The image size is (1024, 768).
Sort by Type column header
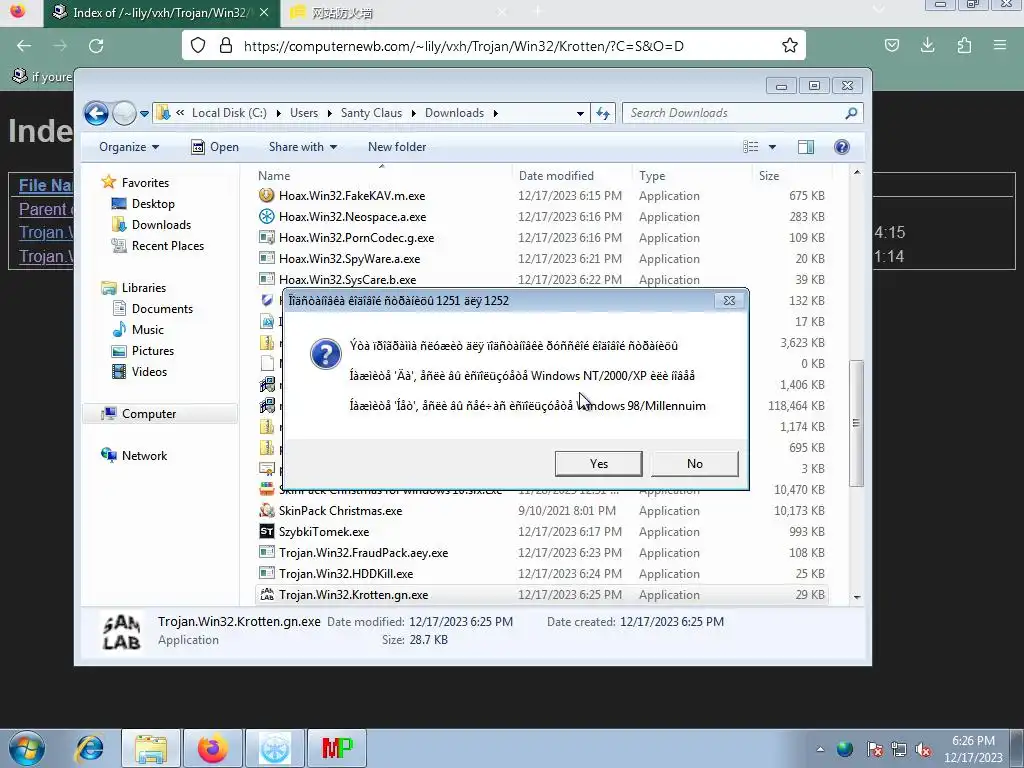[x=692, y=176]
